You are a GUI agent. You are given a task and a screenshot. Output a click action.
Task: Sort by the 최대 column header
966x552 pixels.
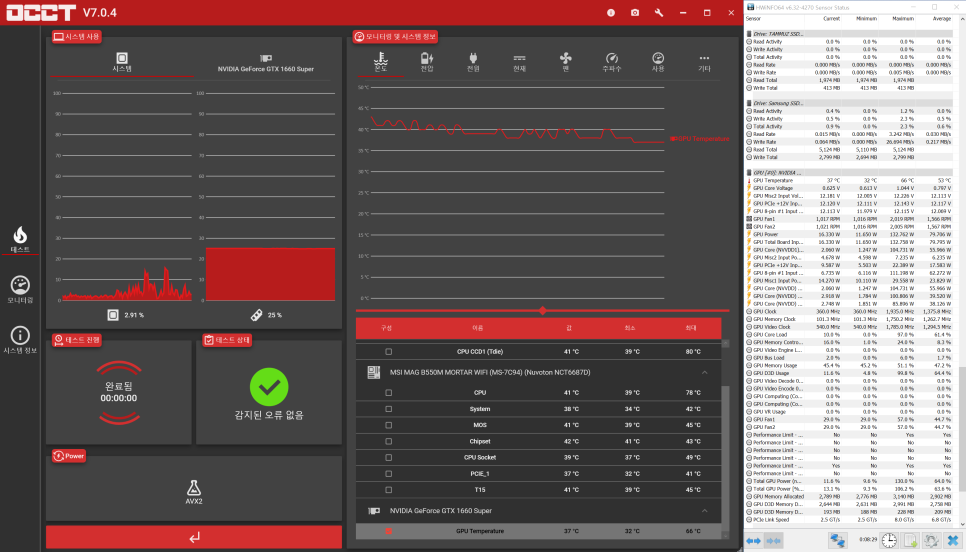pyautogui.click(x=691, y=328)
